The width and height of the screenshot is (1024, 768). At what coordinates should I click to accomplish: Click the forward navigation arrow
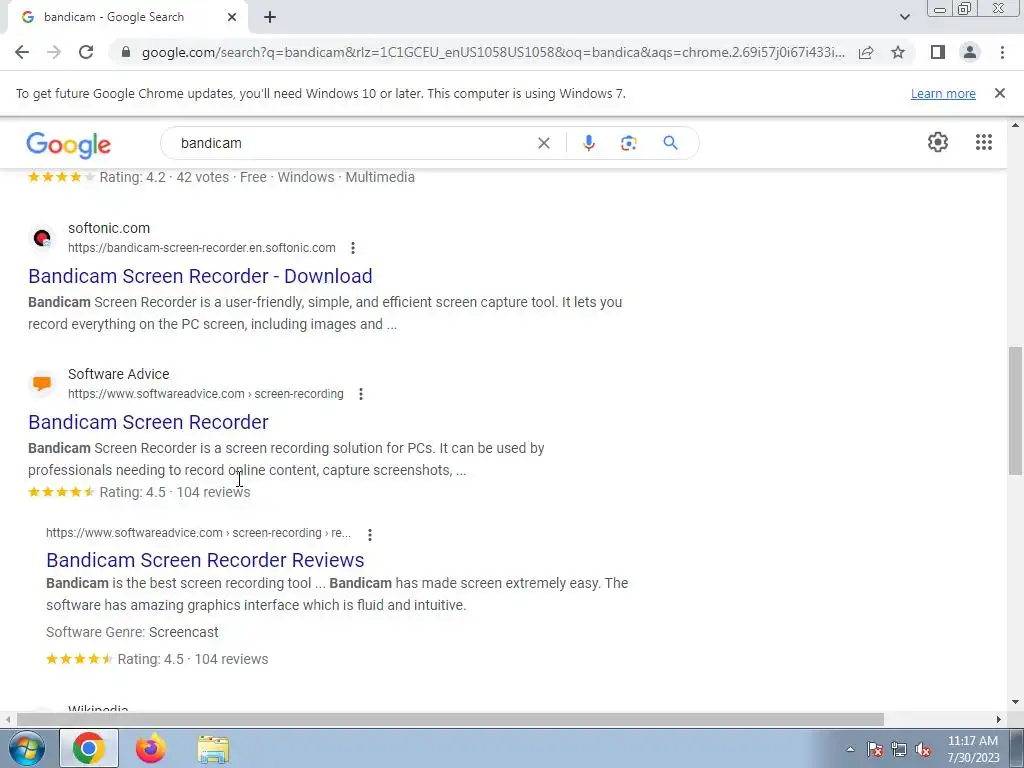(54, 52)
